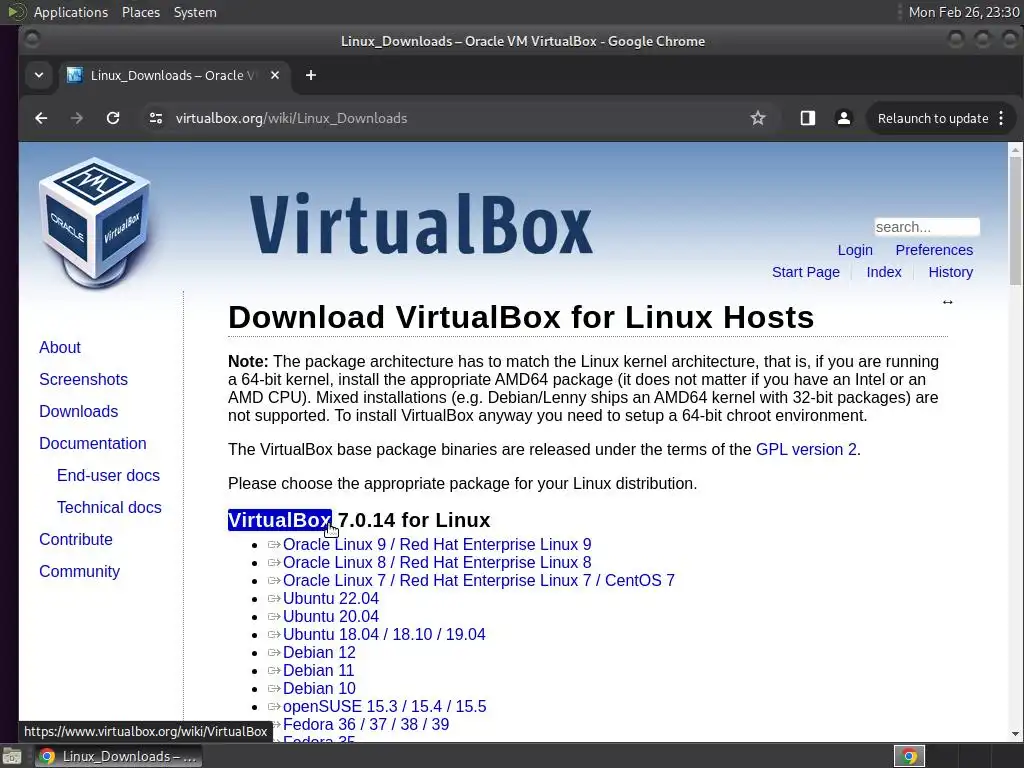The height and width of the screenshot is (768, 1024).
Task: Open Technical docs link
Action: 109,507
